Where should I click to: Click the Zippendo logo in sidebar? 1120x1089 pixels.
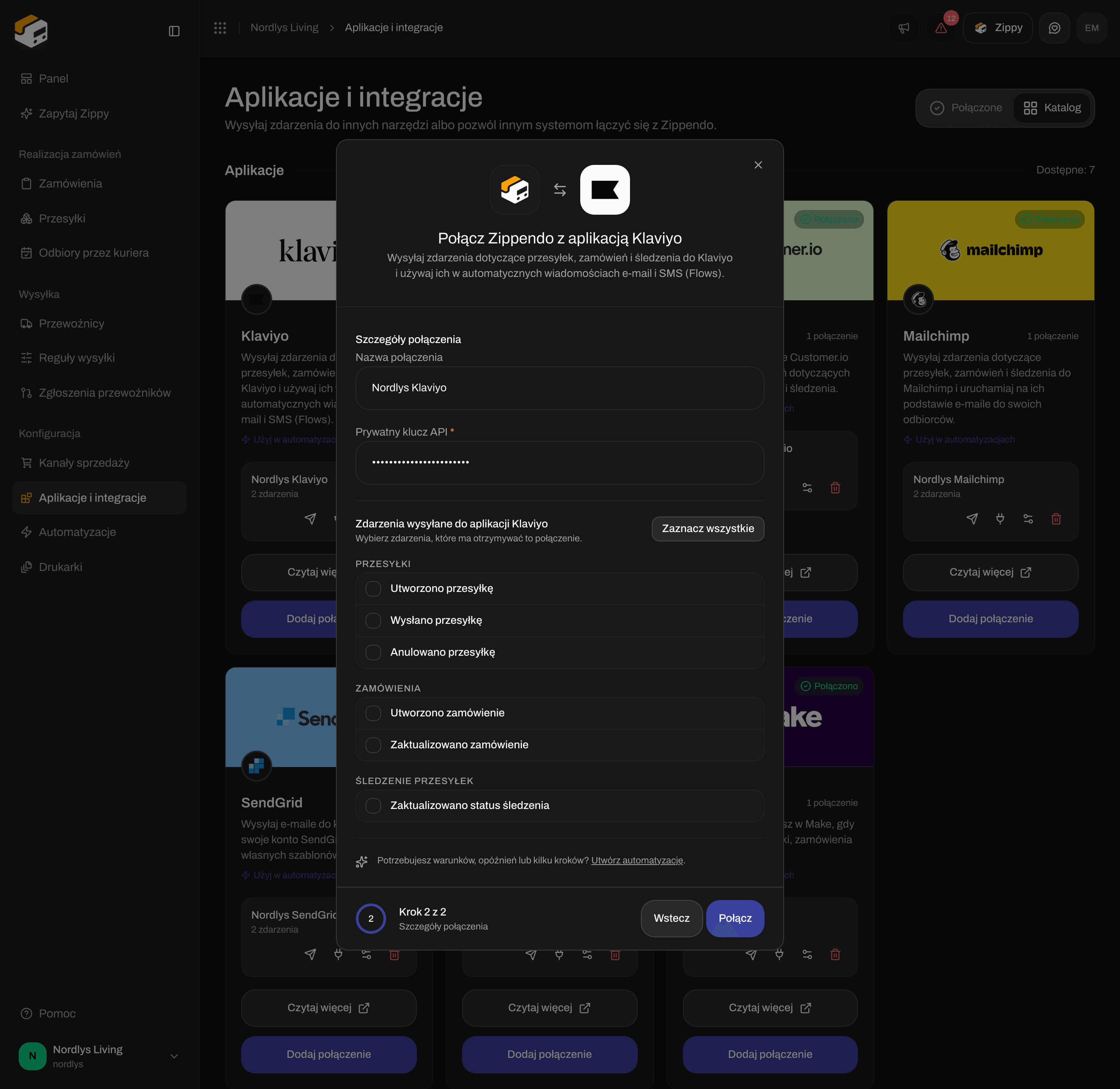(x=31, y=31)
